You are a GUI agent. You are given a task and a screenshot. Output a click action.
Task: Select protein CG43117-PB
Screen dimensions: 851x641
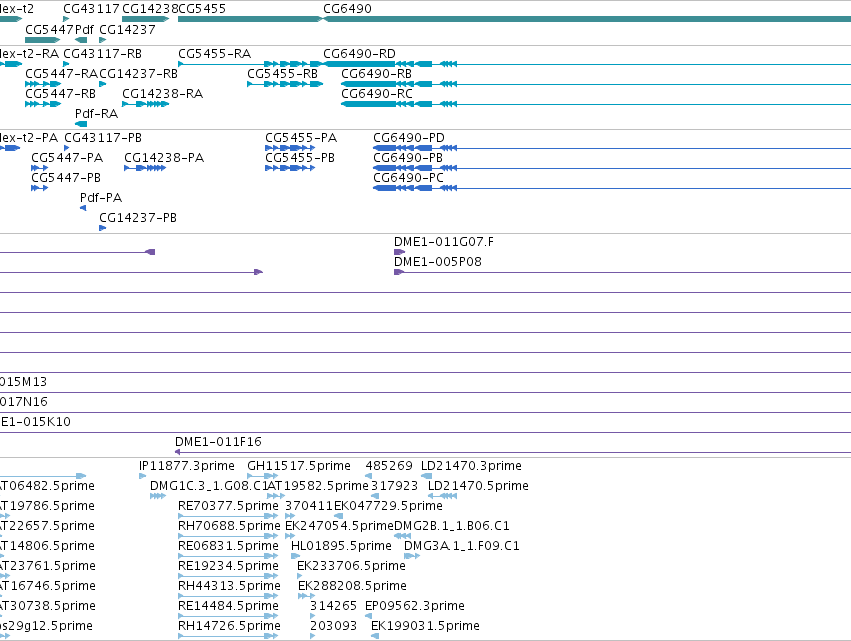coord(103,137)
